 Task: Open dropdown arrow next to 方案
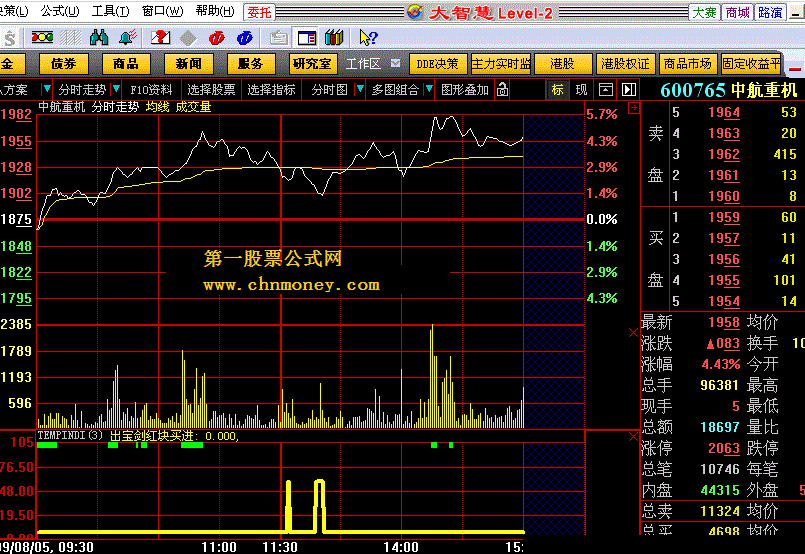pyautogui.click(x=46, y=89)
